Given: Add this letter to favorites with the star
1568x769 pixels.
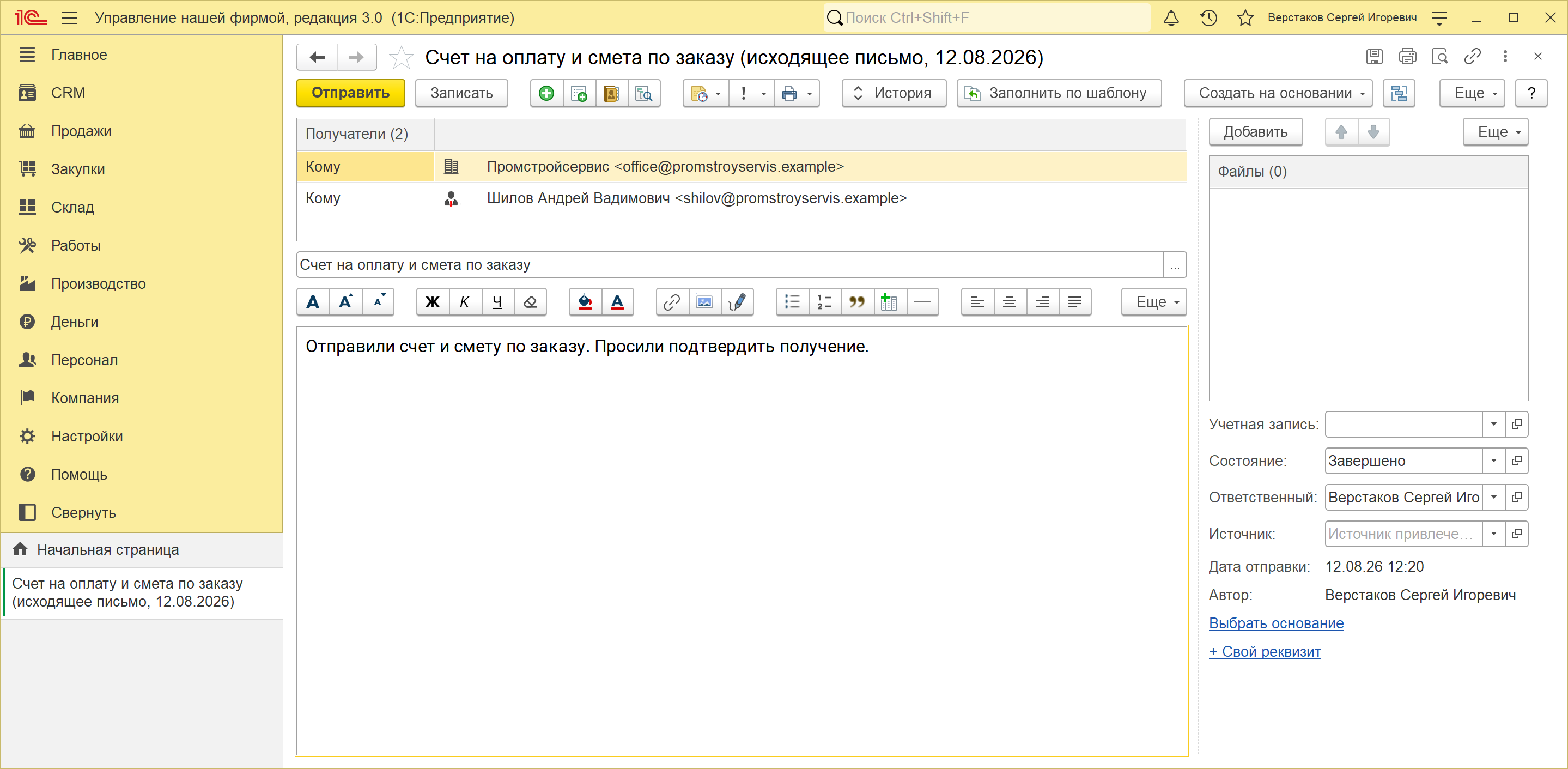Looking at the screenshot, I should [401, 57].
